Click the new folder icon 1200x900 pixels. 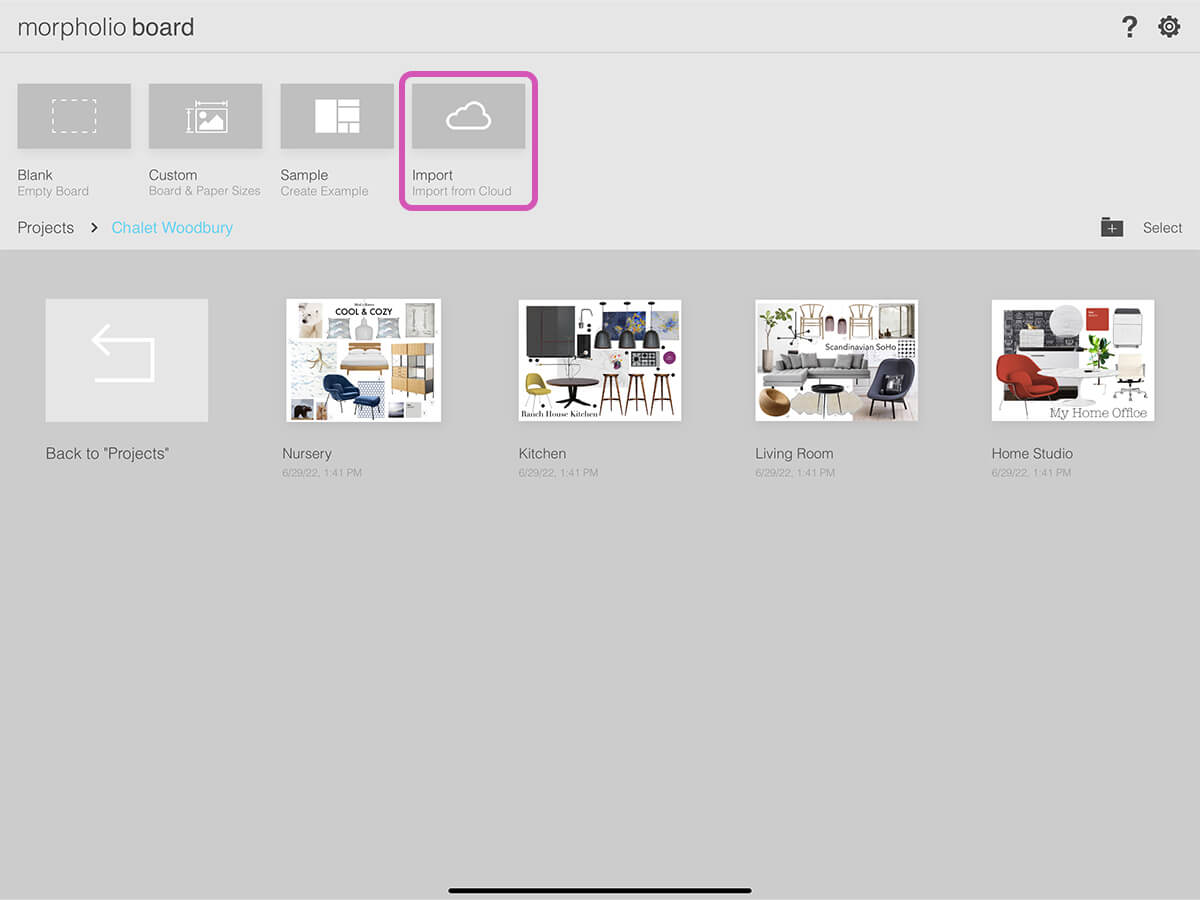(1112, 228)
